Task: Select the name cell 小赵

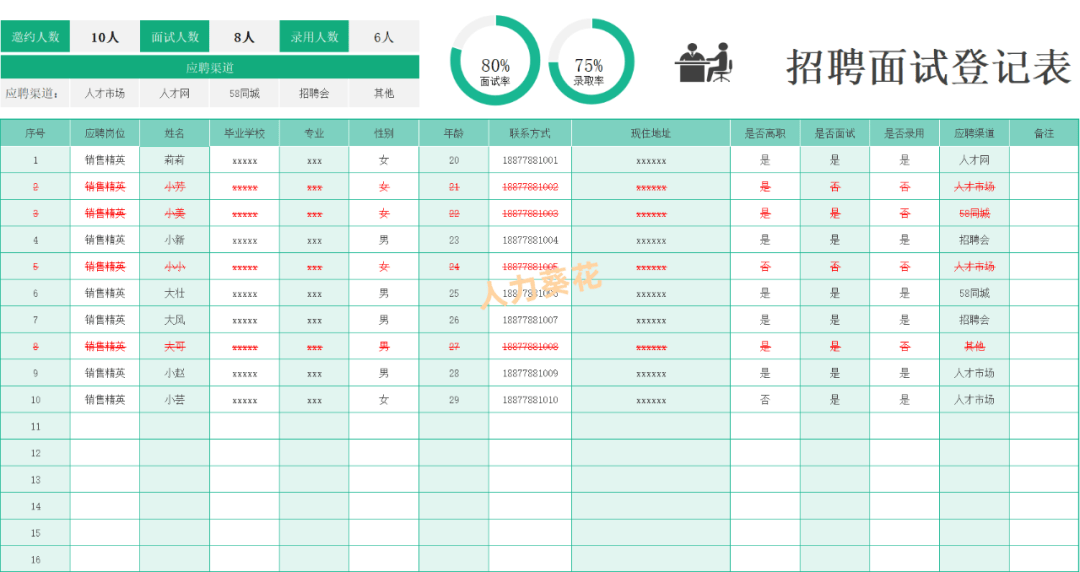Action: 174,374
